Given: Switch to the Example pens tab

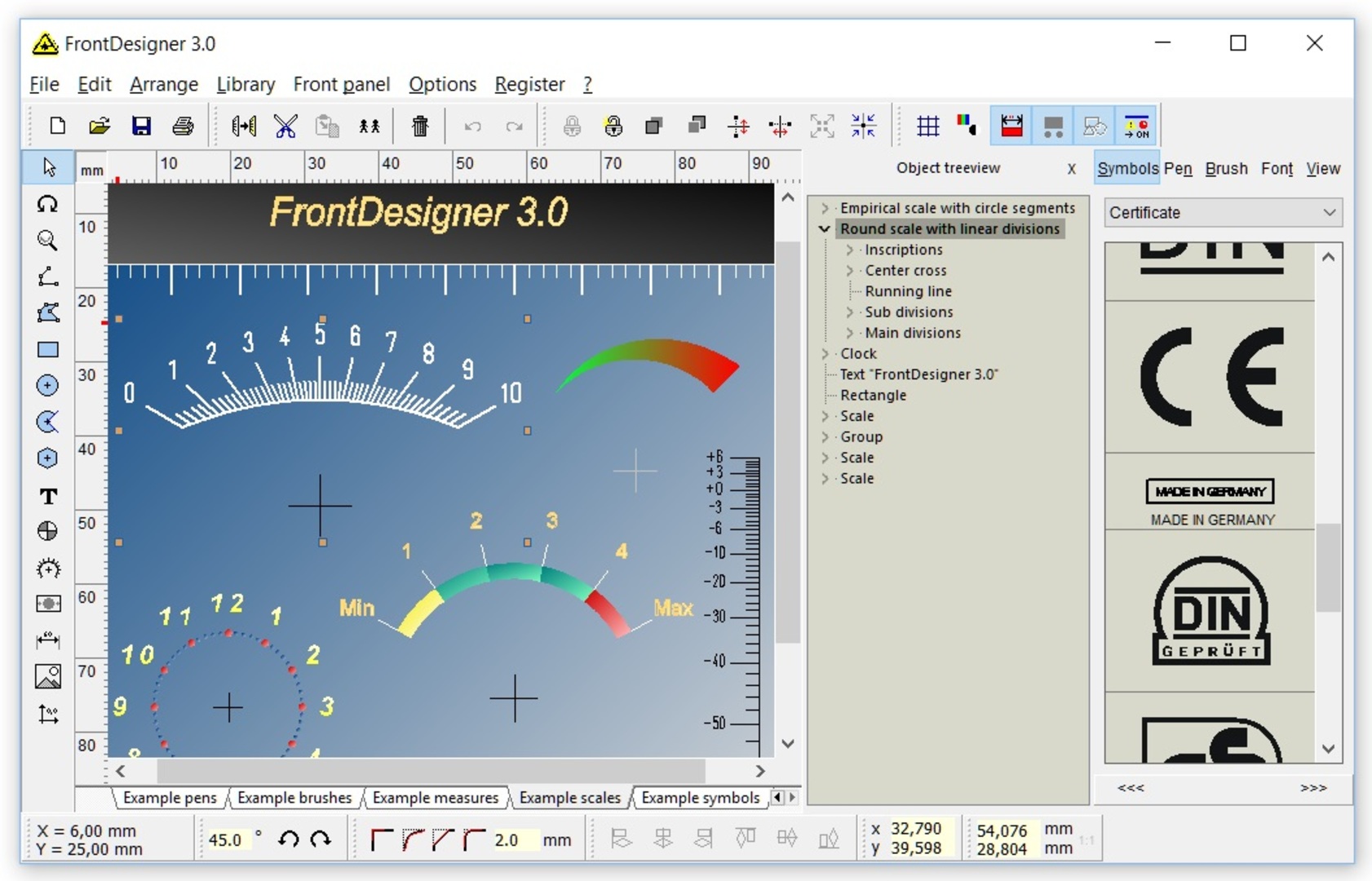Looking at the screenshot, I should point(170,798).
